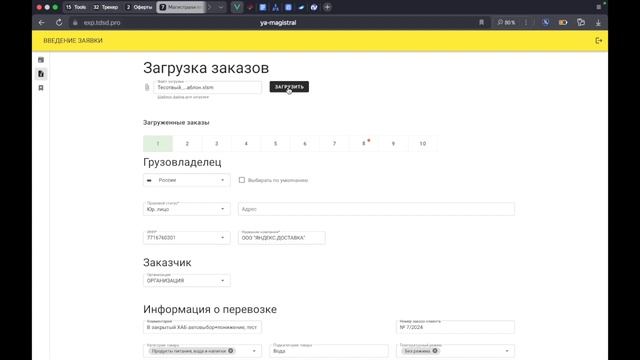Viewport: 640px width, 360px height.
Task: Click the 80% zoom indicator in the address bar
Action: pos(506,22)
